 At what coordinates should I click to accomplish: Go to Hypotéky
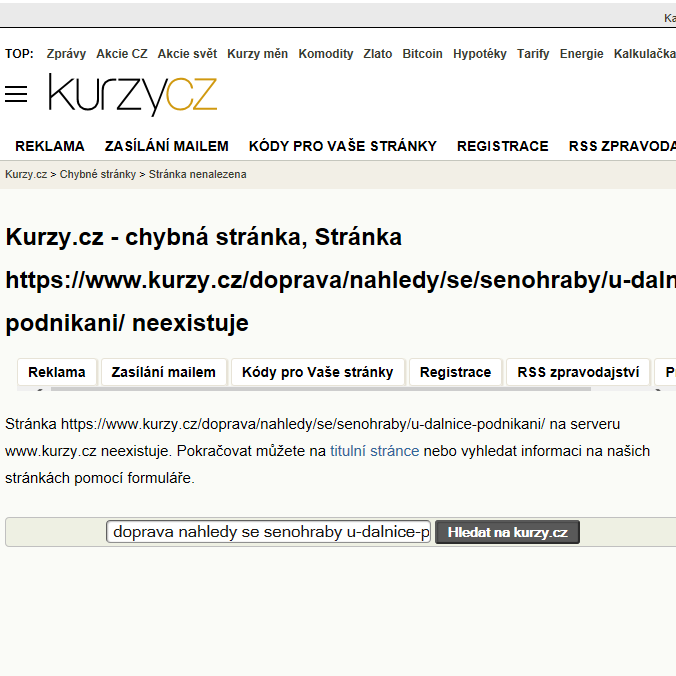coord(479,54)
